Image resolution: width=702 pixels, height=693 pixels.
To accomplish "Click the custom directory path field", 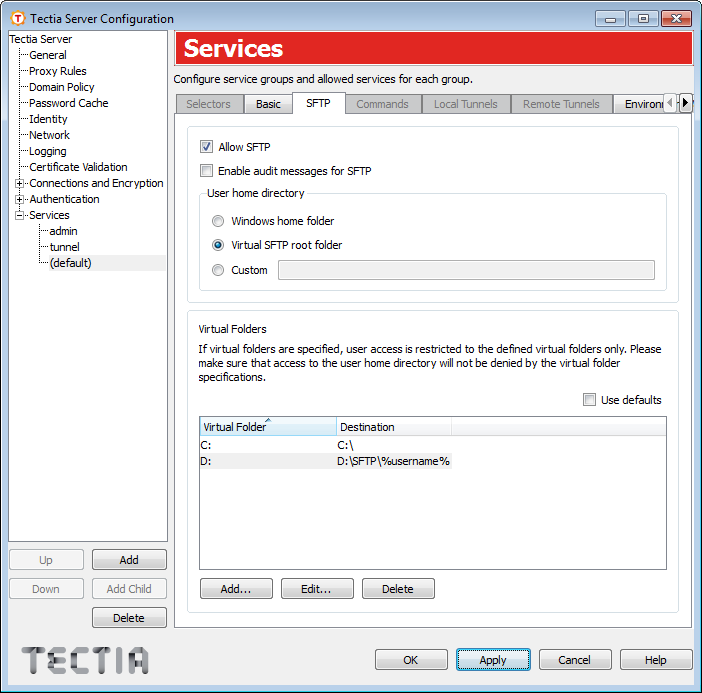I will click(466, 270).
